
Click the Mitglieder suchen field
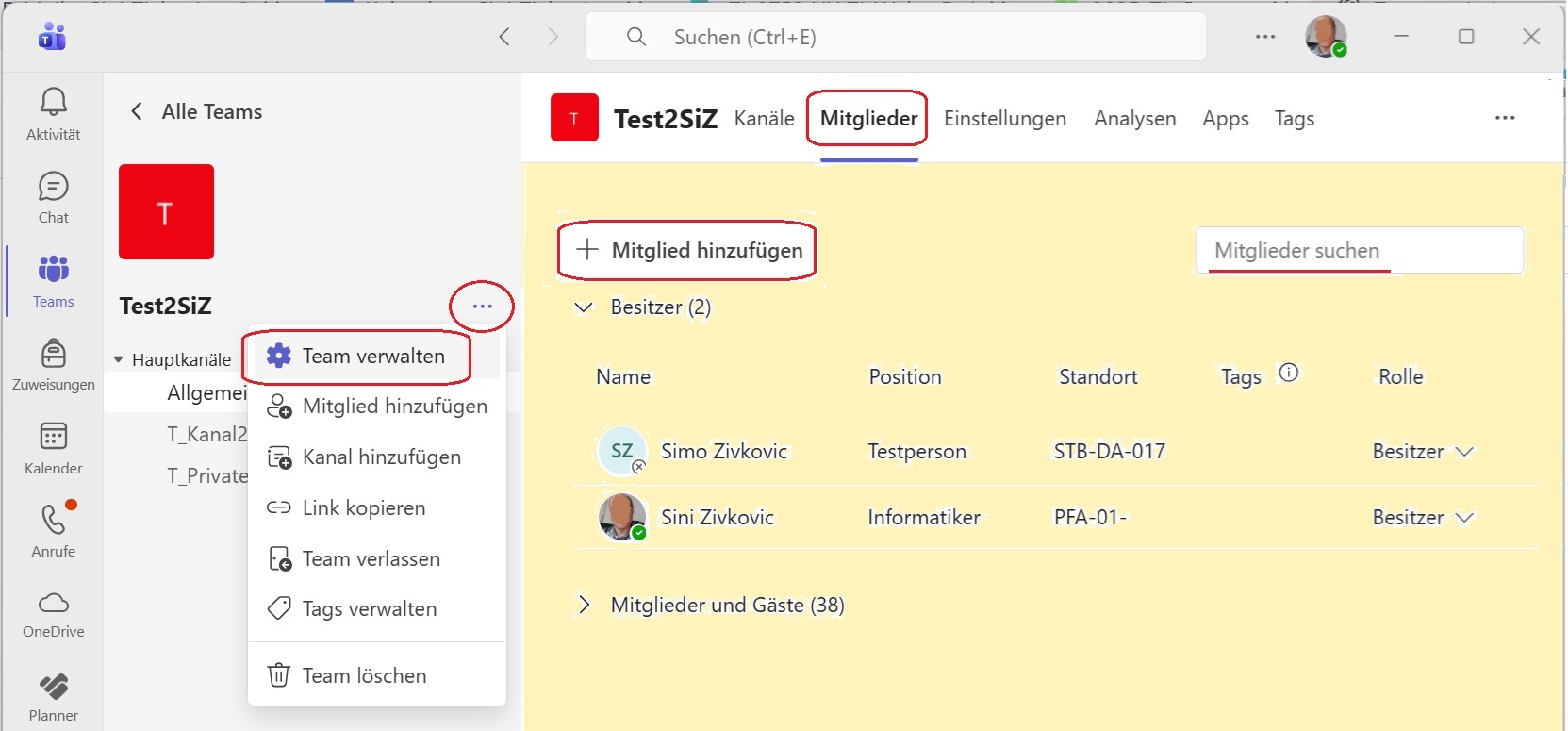[x=1358, y=250]
